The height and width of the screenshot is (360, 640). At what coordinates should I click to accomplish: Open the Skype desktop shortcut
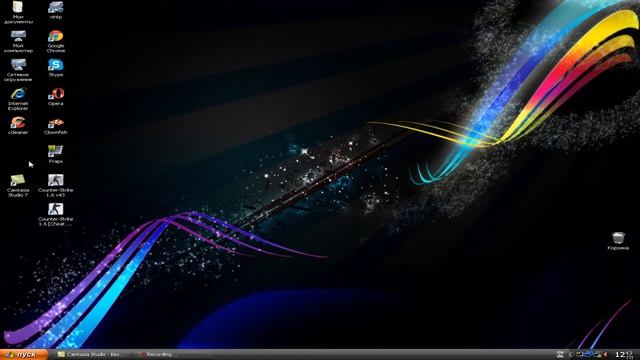(x=56, y=68)
